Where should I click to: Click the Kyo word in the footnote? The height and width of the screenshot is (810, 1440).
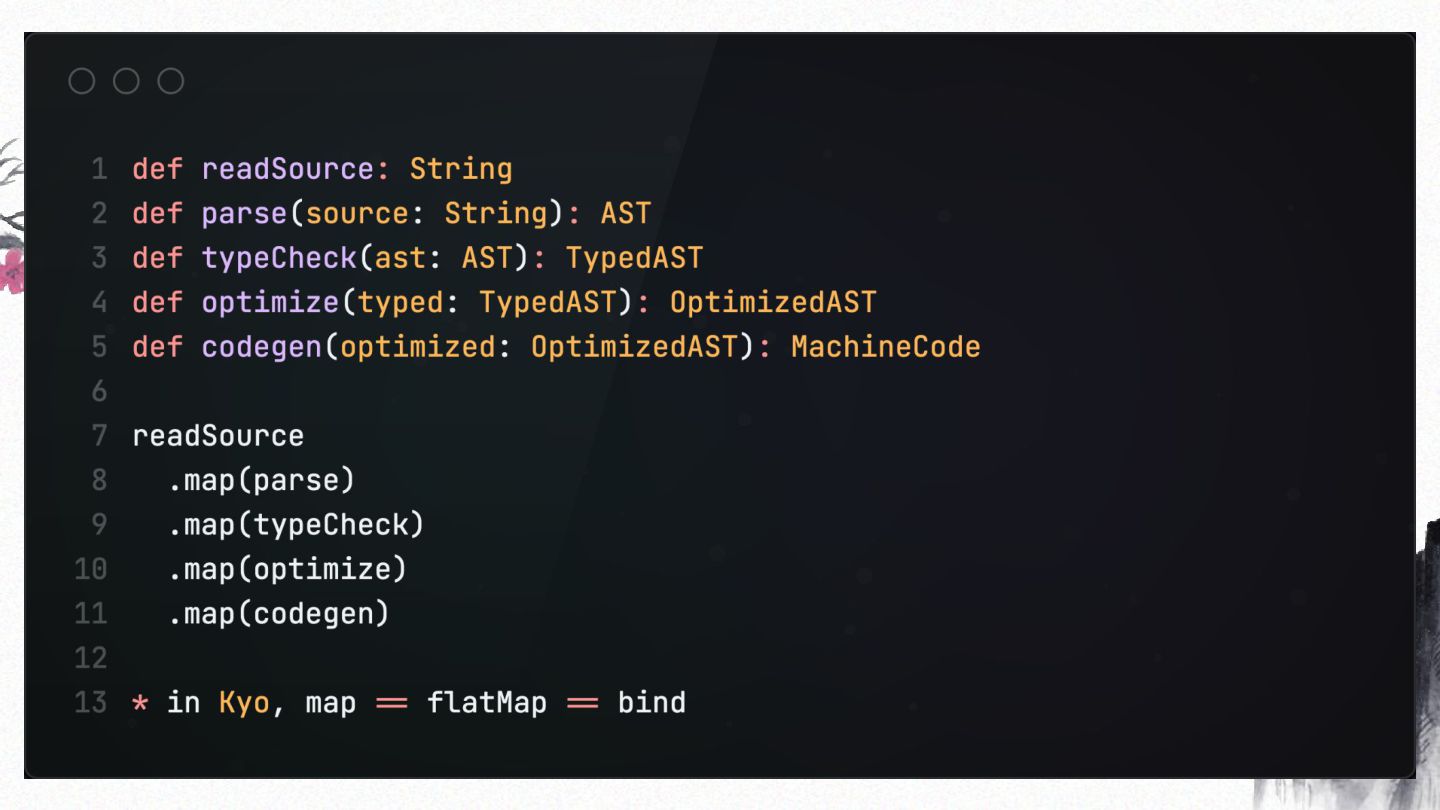click(x=245, y=702)
